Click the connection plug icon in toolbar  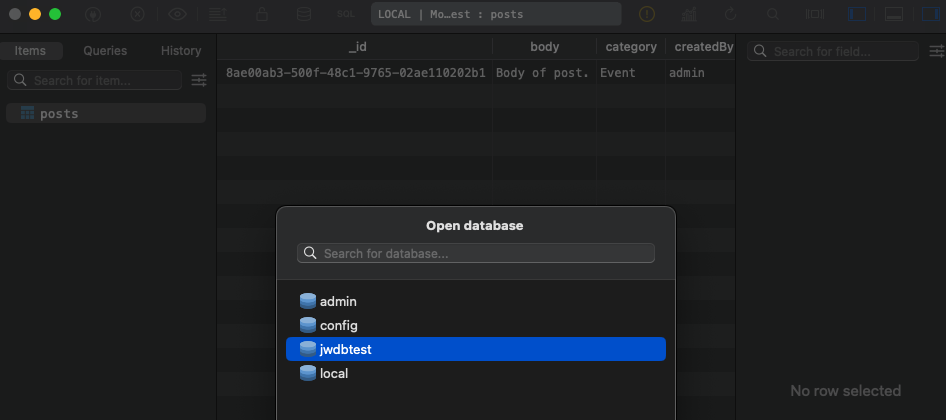(93, 14)
